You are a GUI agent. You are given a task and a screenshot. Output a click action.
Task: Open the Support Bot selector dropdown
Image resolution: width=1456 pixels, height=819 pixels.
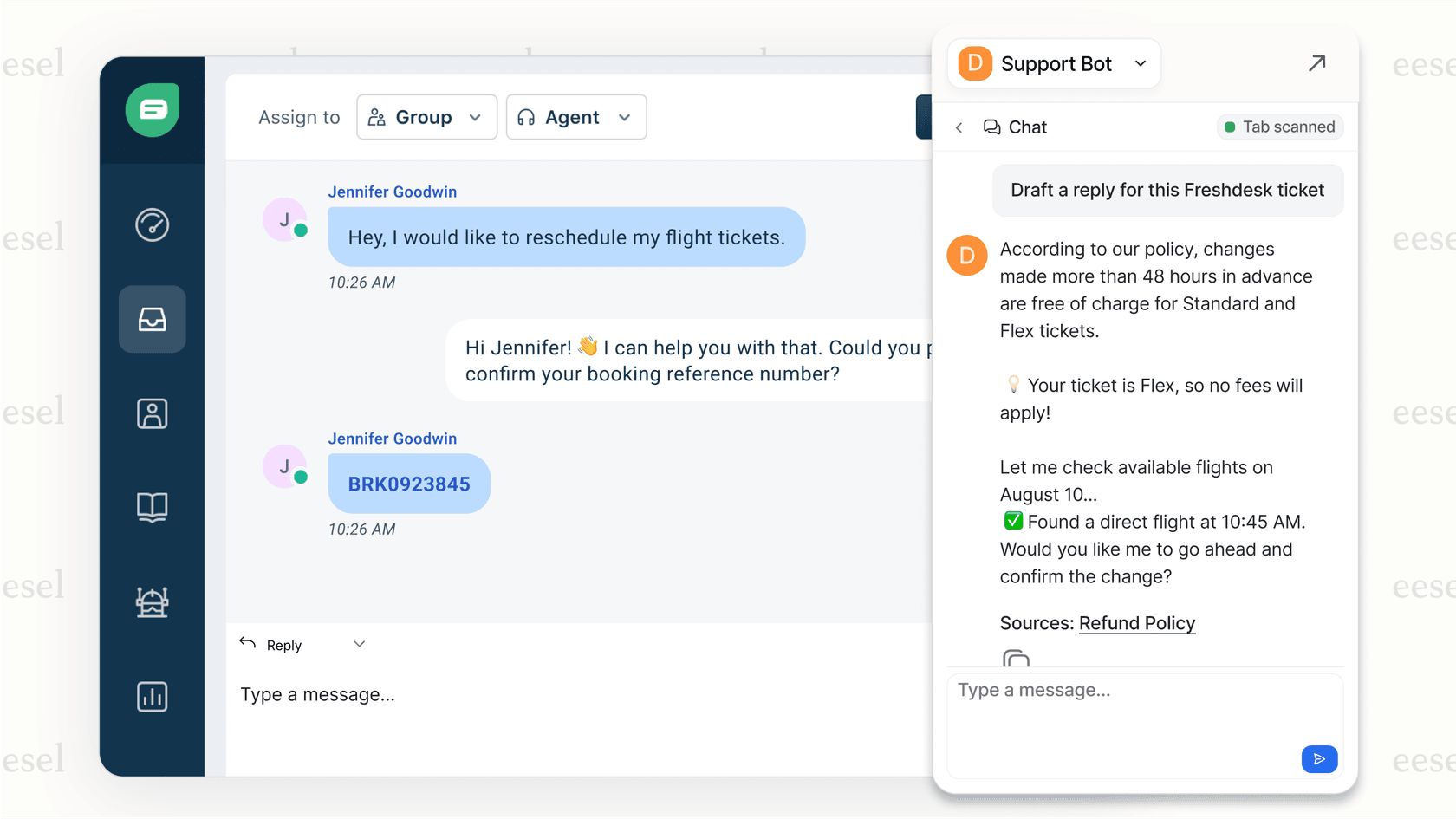1053,62
